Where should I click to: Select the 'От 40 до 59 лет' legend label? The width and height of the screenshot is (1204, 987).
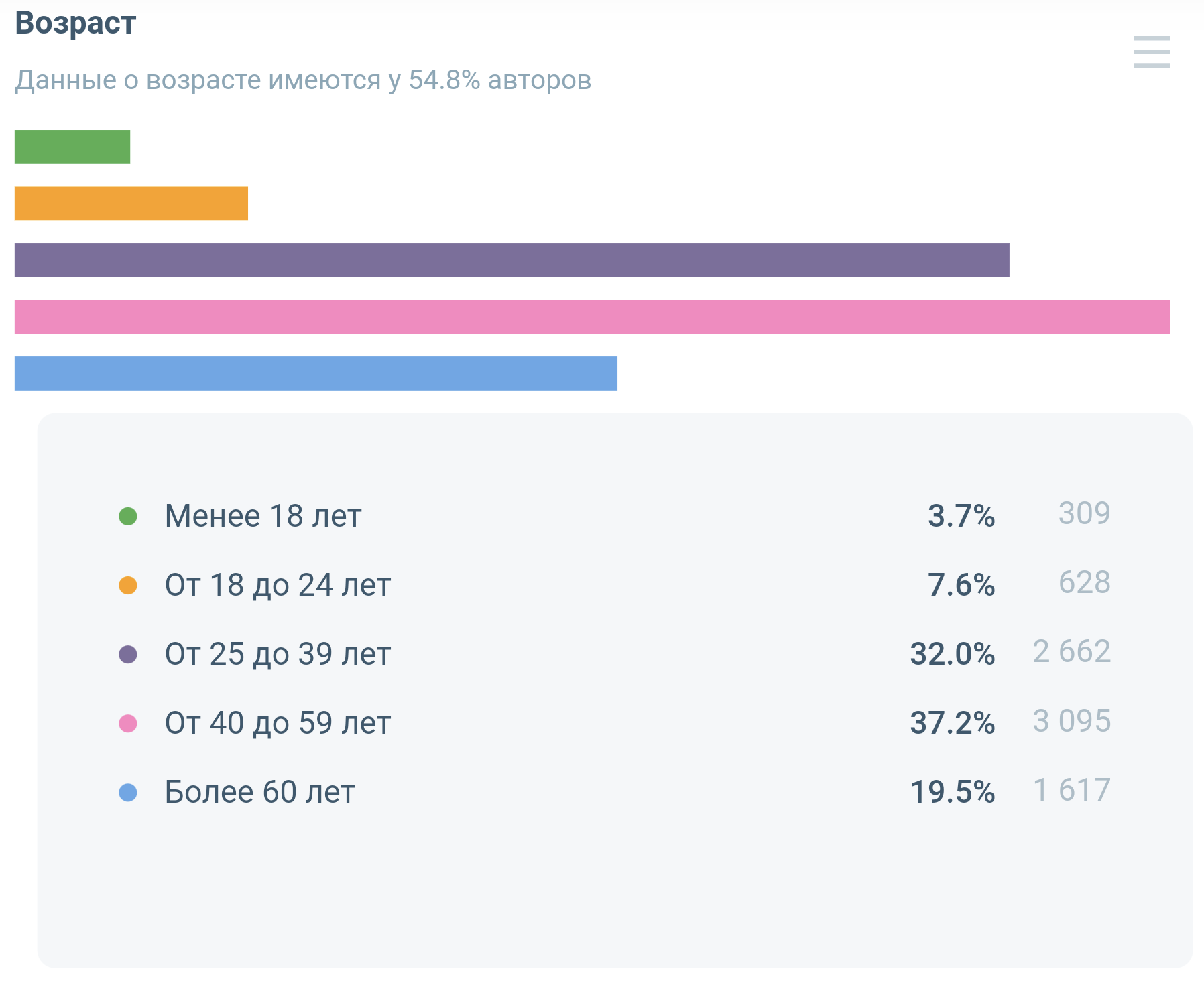click(278, 724)
